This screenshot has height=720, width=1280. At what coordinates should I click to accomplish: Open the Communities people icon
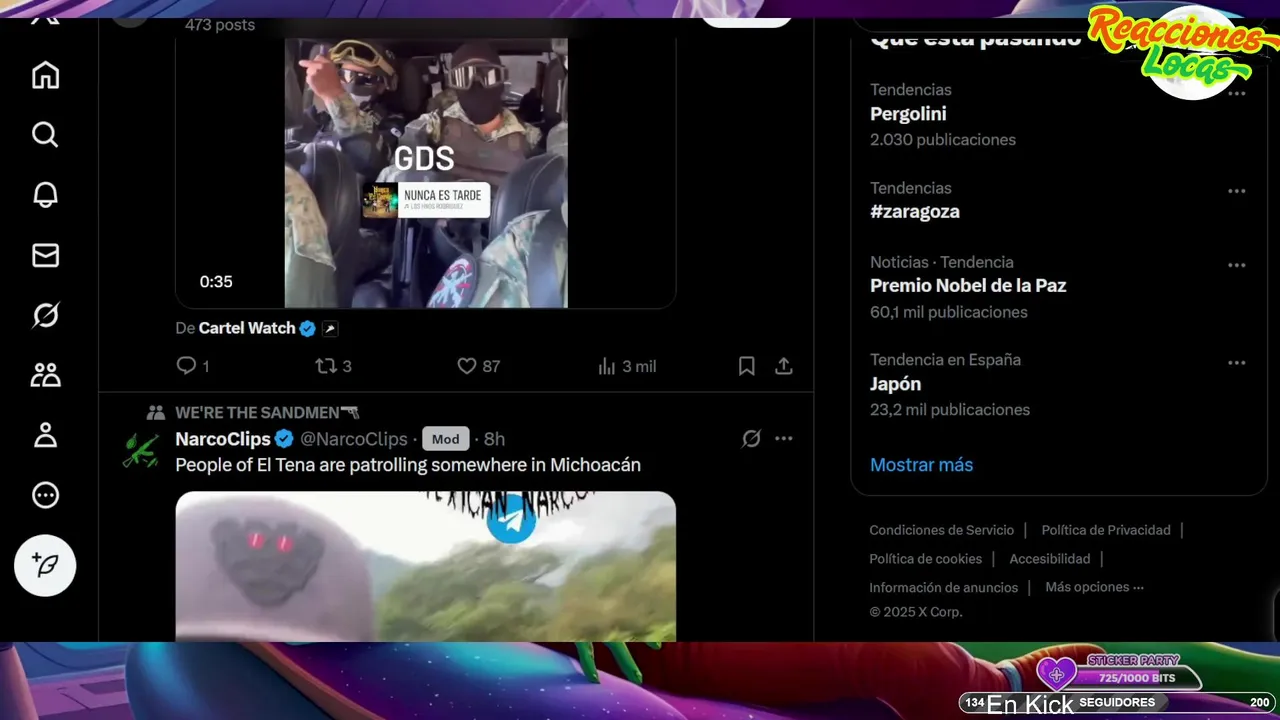tap(45, 375)
